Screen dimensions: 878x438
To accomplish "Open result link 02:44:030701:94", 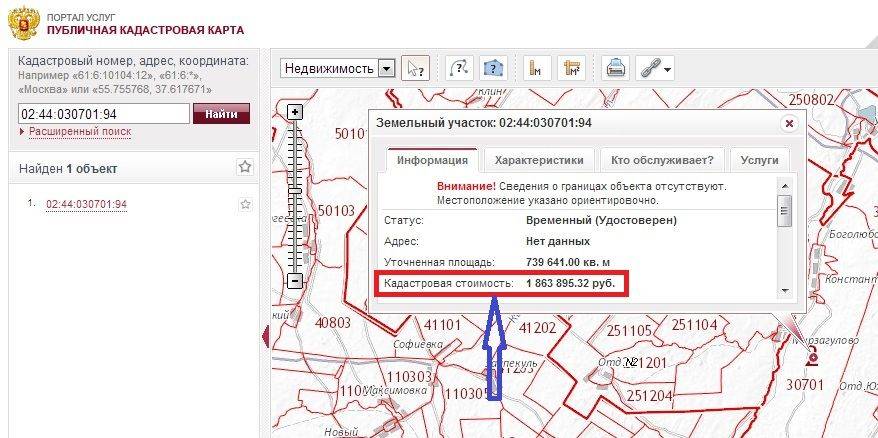I will [x=86, y=204].
